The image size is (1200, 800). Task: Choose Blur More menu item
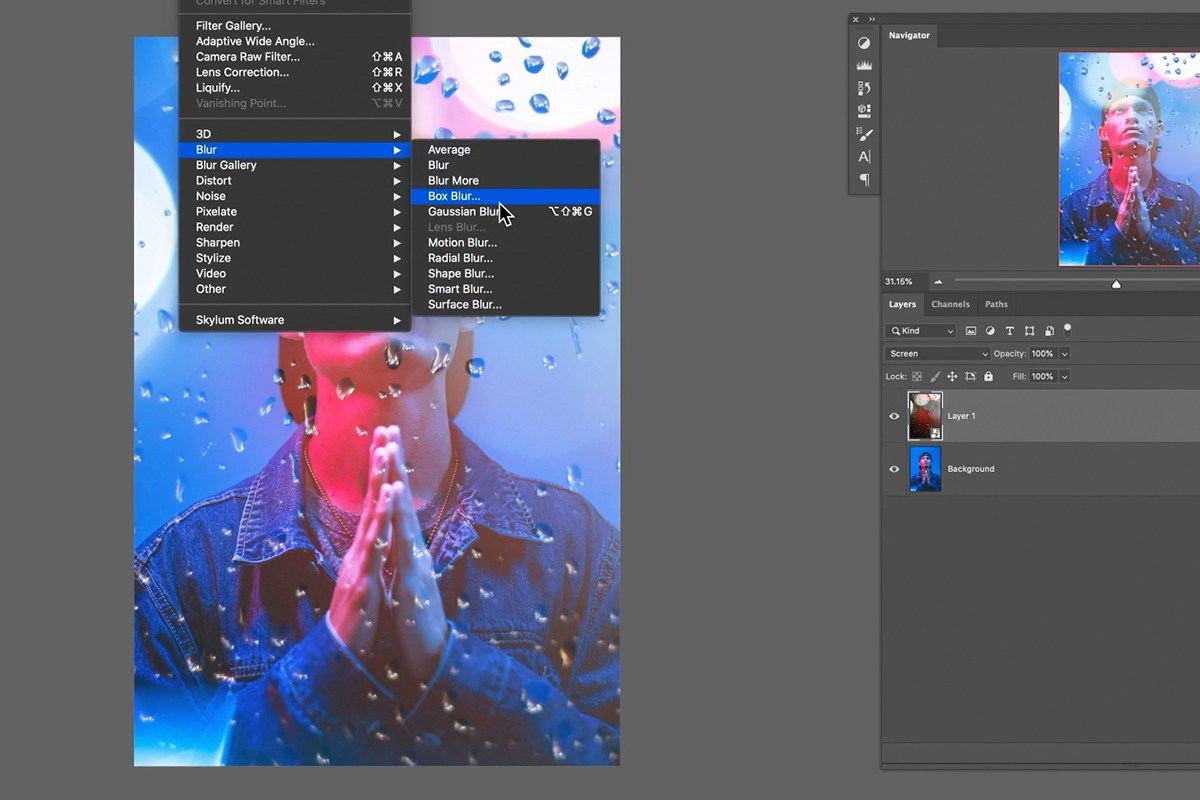point(505,181)
